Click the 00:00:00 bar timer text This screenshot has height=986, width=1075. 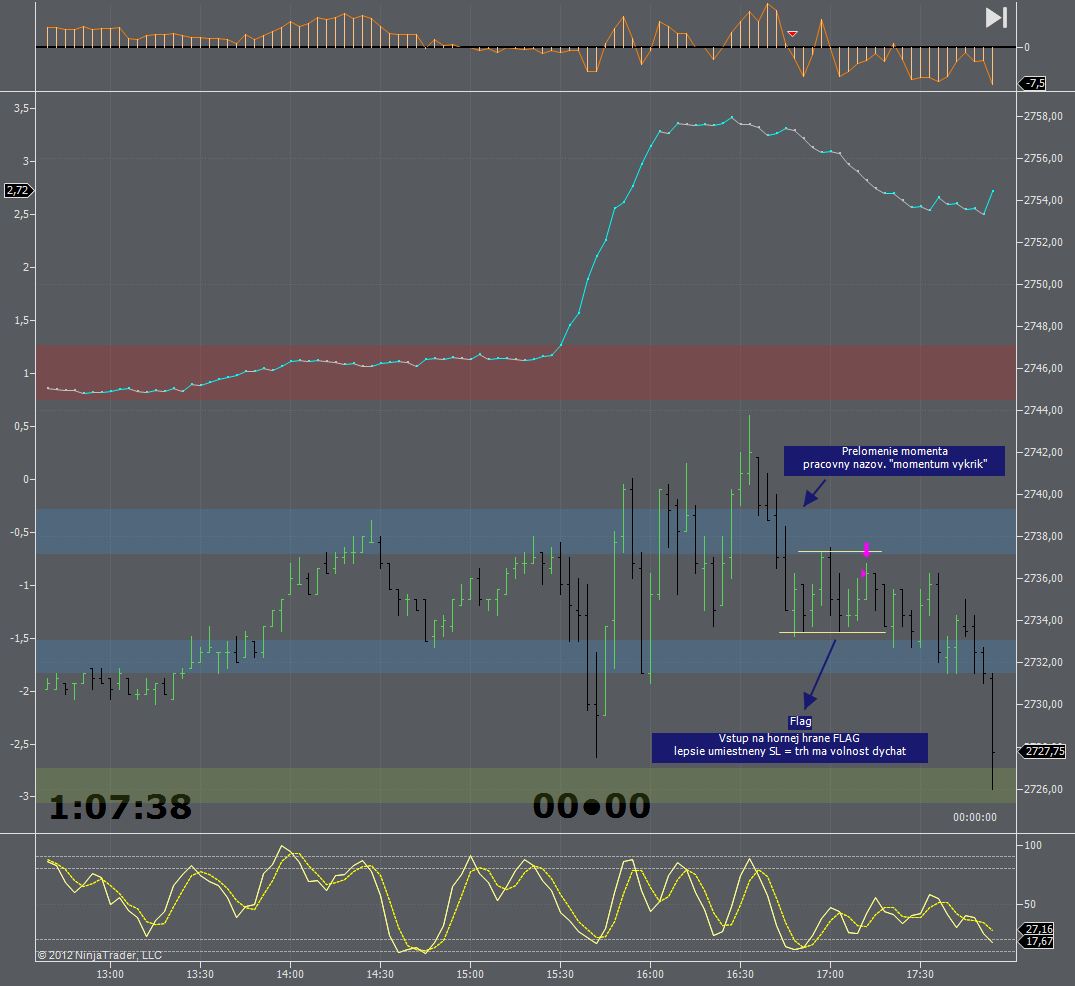click(974, 817)
